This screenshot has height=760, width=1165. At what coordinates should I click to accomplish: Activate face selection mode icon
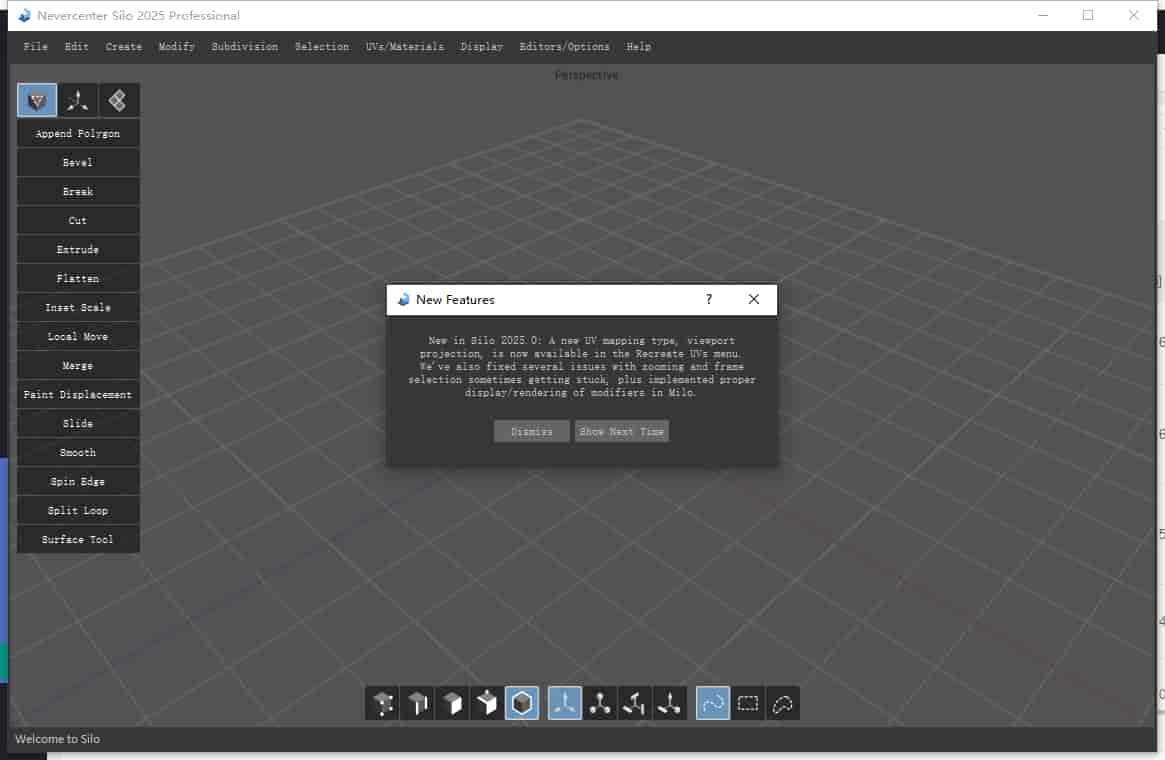point(452,704)
